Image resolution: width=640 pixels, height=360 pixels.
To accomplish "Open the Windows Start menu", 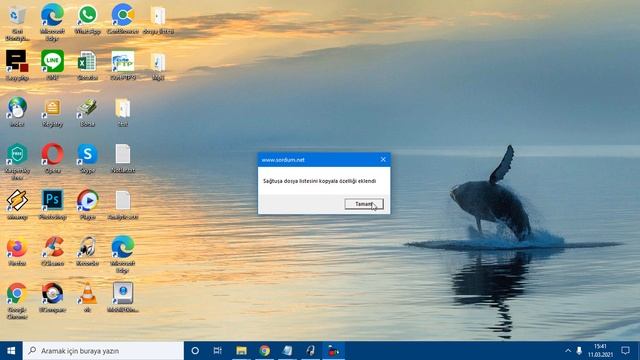I will (11, 351).
